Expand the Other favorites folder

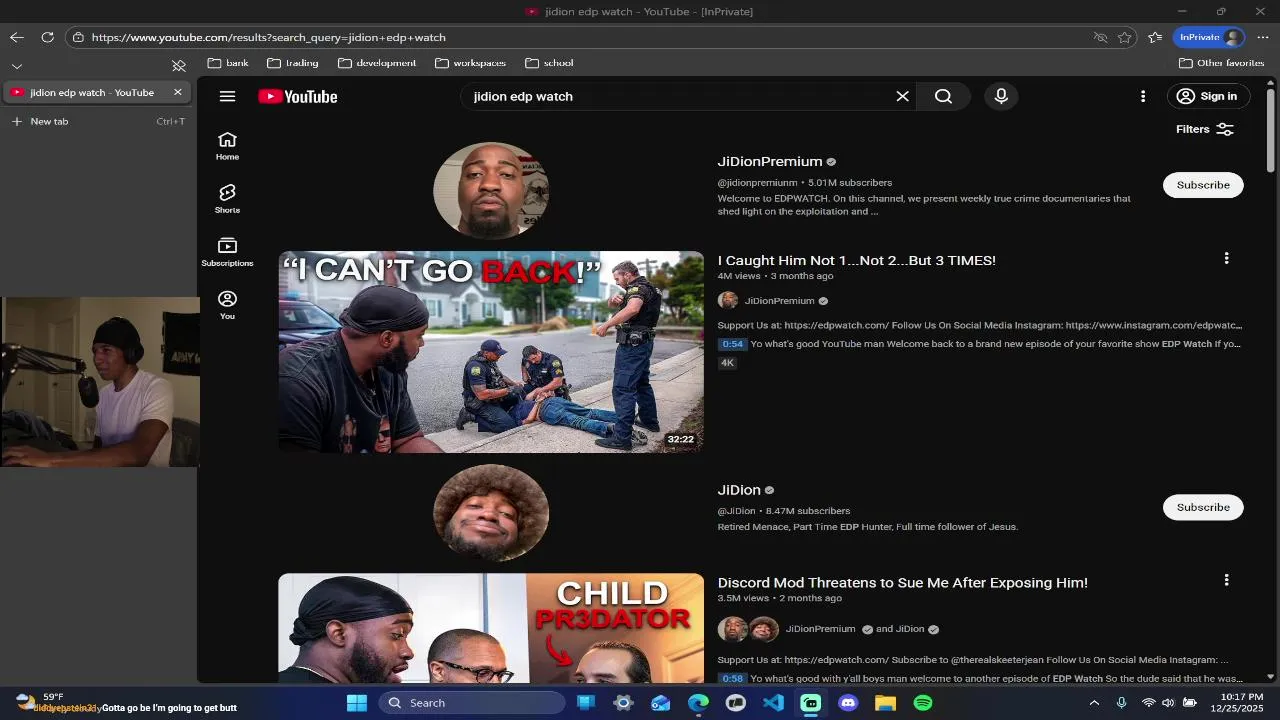coord(1221,63)
